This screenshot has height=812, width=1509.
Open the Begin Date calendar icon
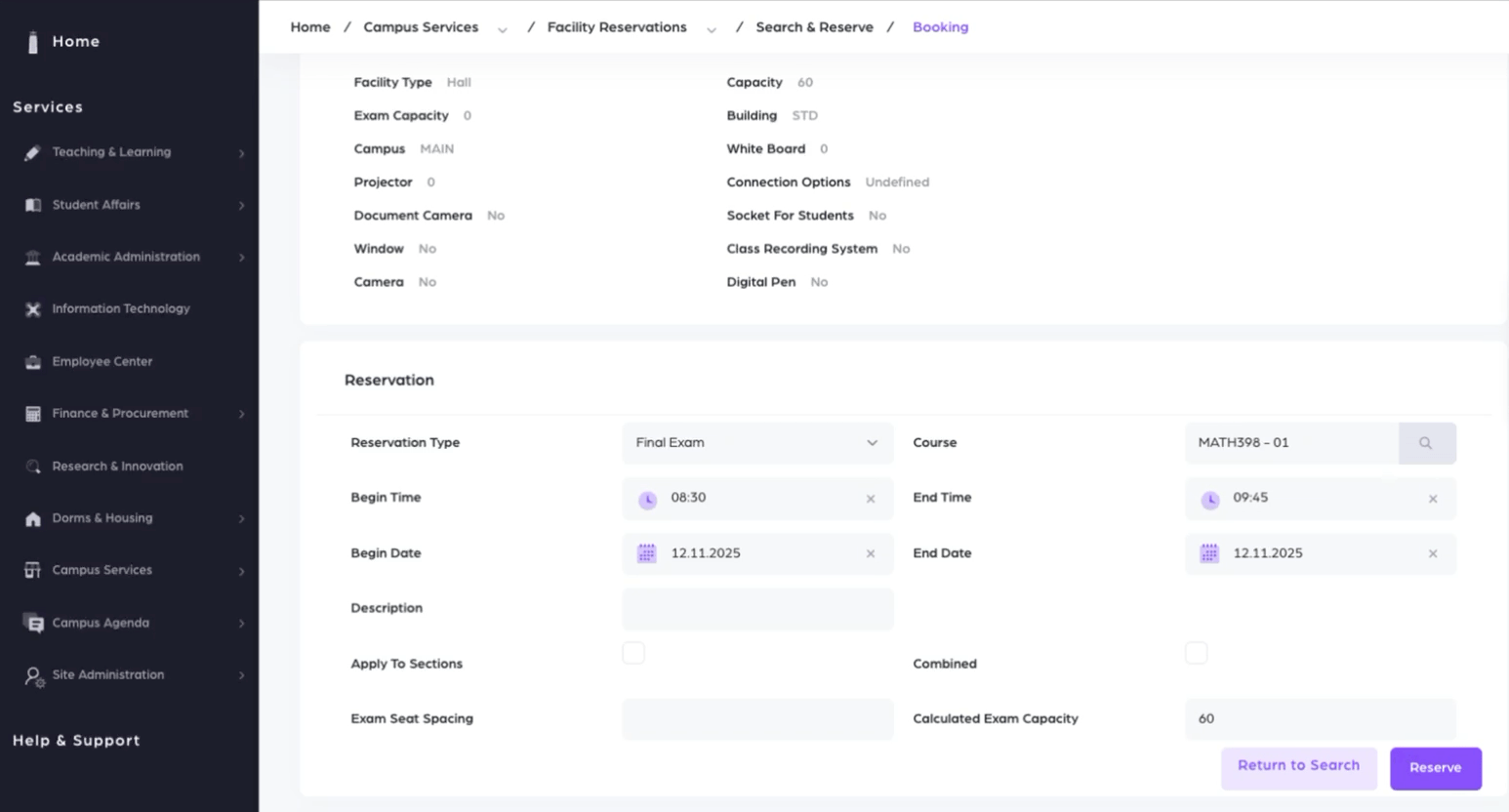646,553
